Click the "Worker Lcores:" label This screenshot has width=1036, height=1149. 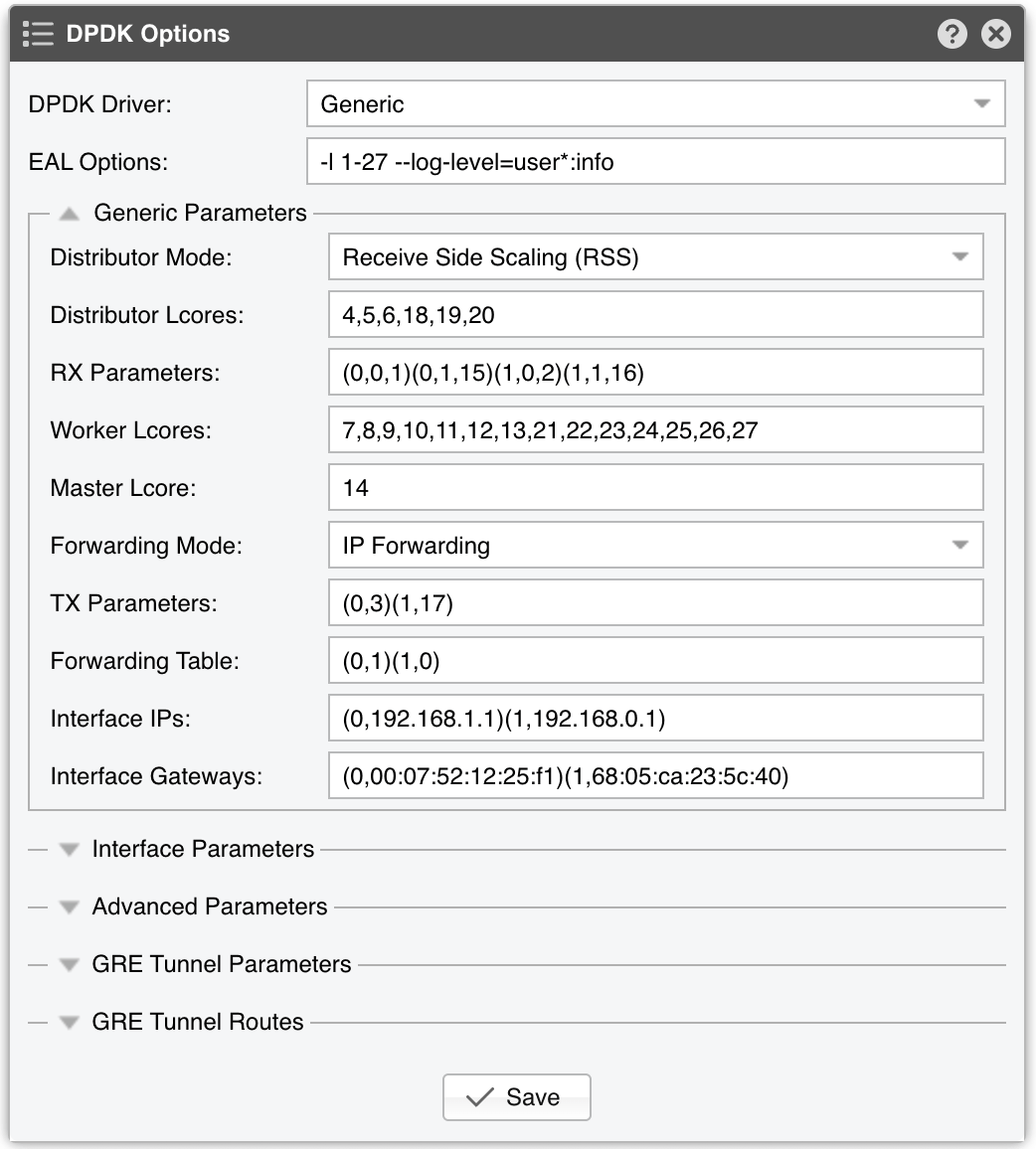(130, 430)
